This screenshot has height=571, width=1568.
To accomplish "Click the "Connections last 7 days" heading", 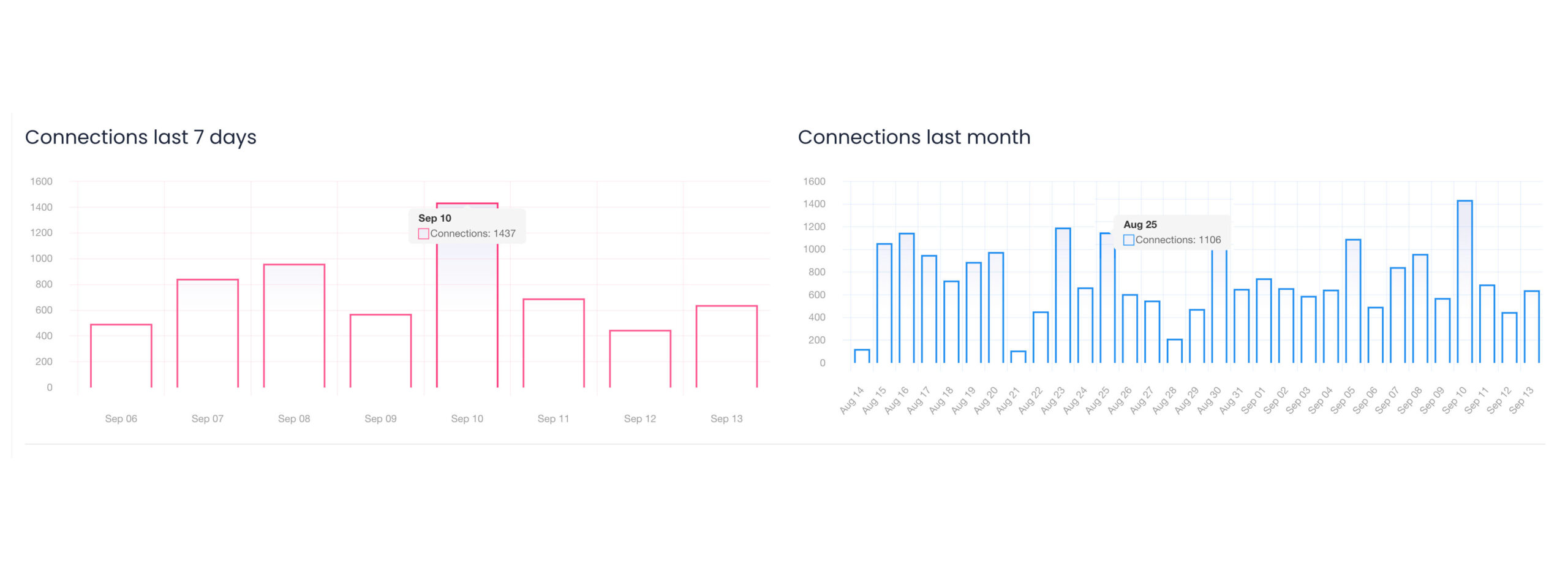I will (x=140, y=137).
